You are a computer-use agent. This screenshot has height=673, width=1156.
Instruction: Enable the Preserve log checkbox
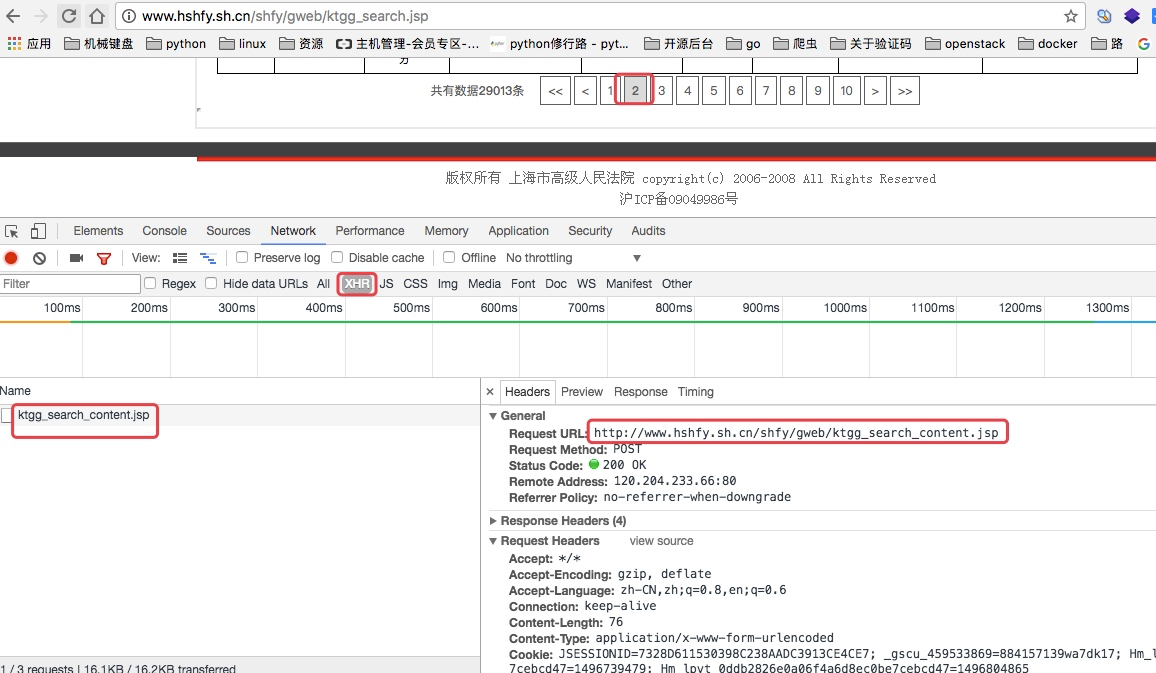point(242,257)
